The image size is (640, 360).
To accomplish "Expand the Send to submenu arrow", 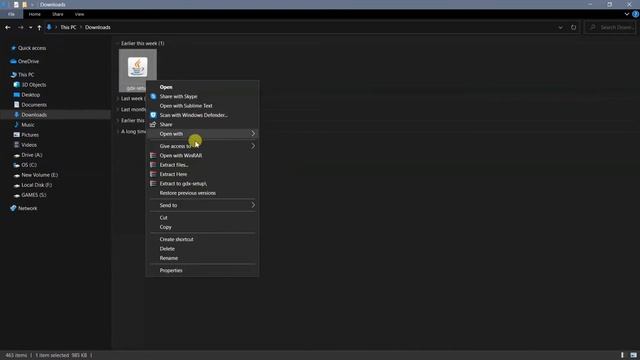I will [253, 205].
